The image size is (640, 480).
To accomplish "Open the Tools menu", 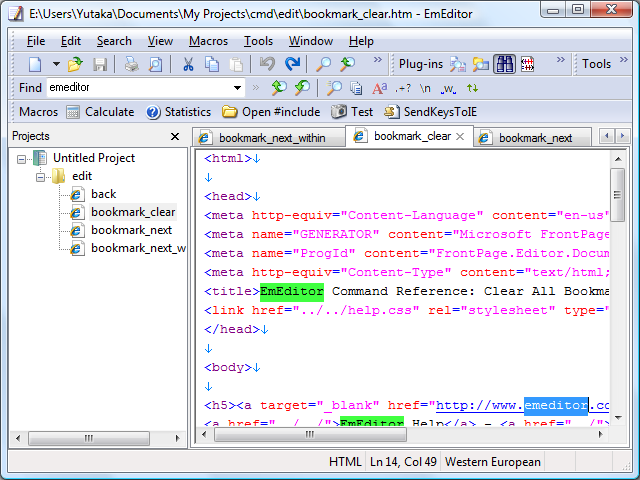I will coord(258,41).
